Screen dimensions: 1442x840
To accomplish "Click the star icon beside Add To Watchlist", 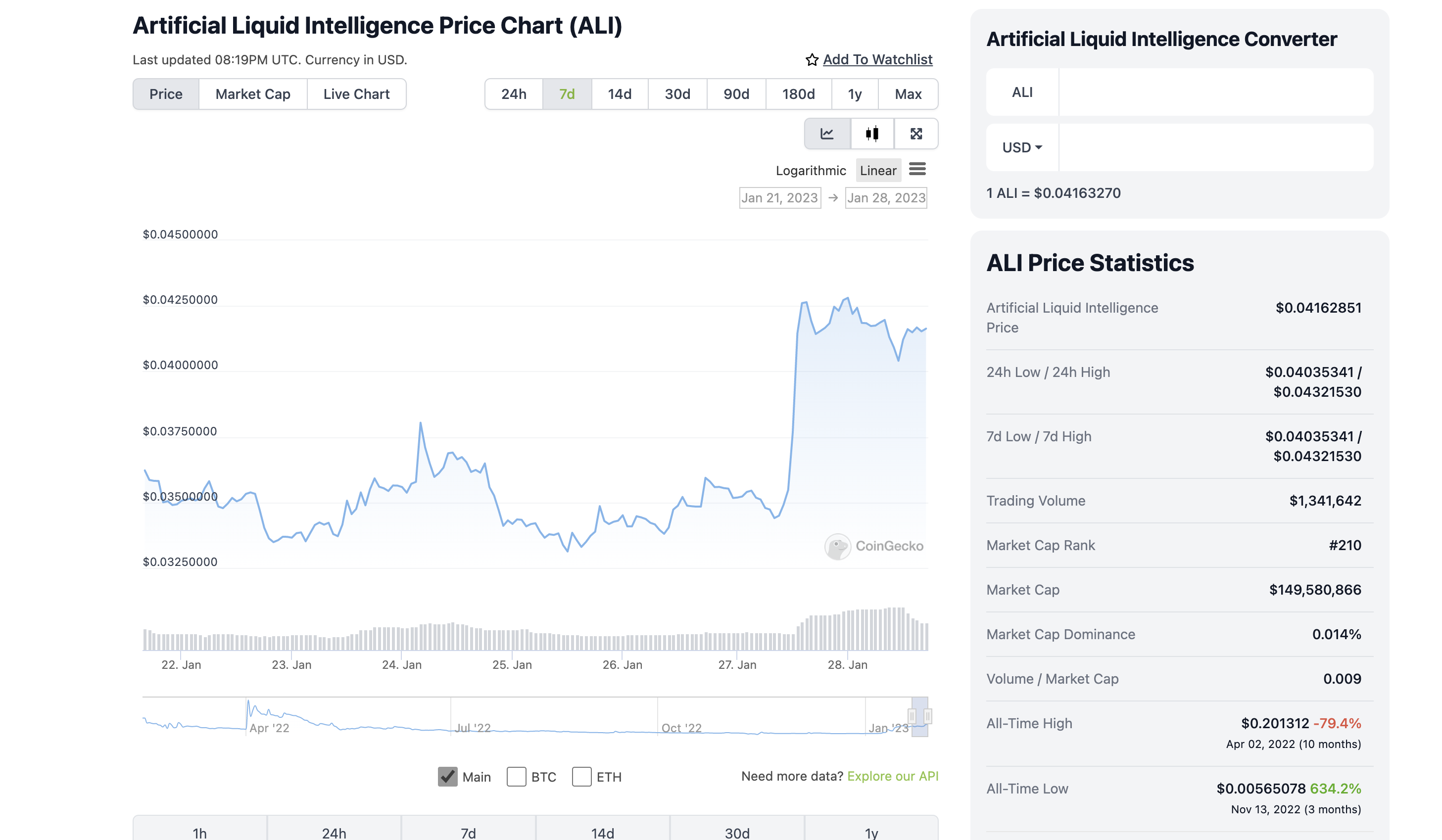I will coord(812,60).
